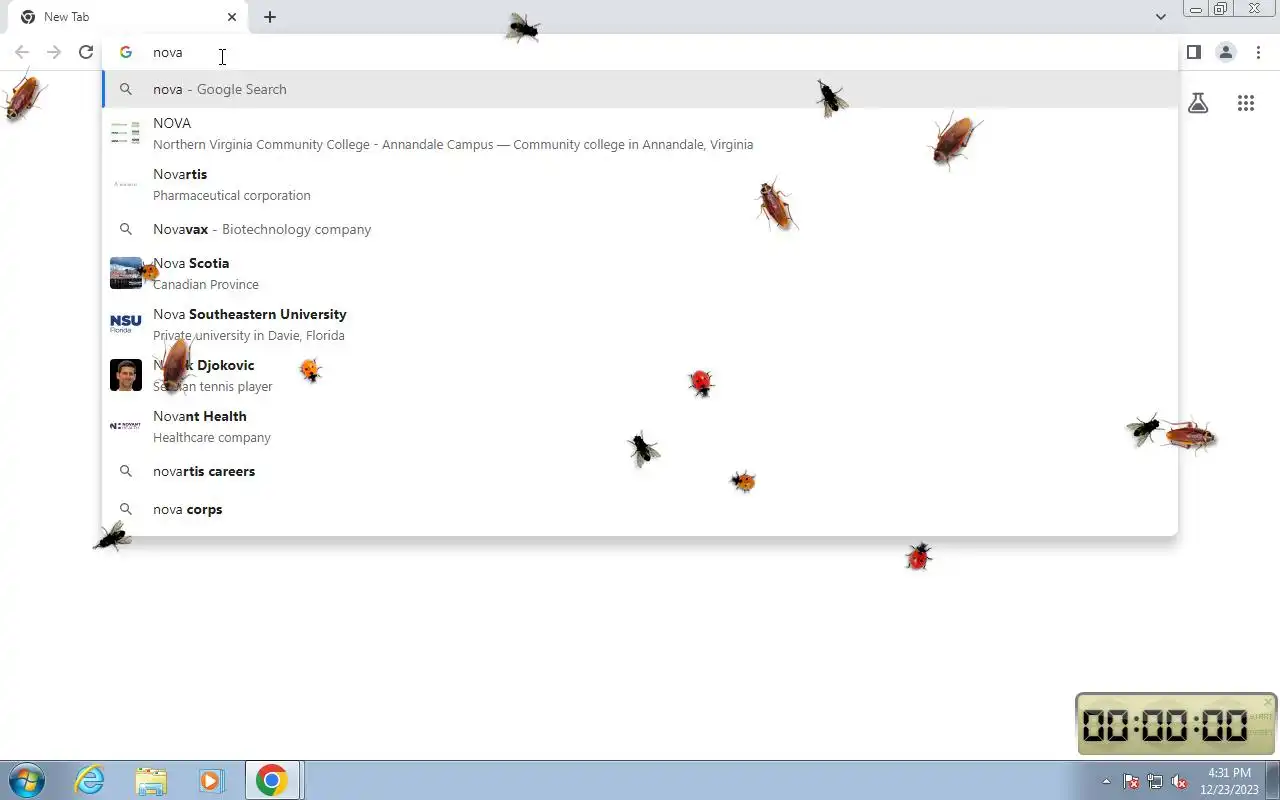Click search icon beside nova corps
The width and height of the screenshot is (1280, 800).
coord(126,509)
